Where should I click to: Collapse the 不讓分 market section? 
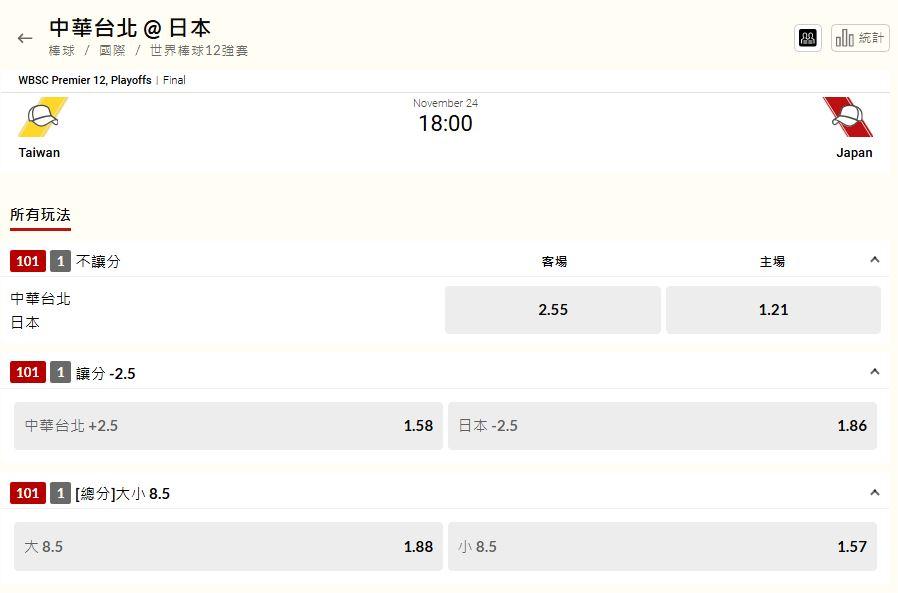tap(875, 260)
